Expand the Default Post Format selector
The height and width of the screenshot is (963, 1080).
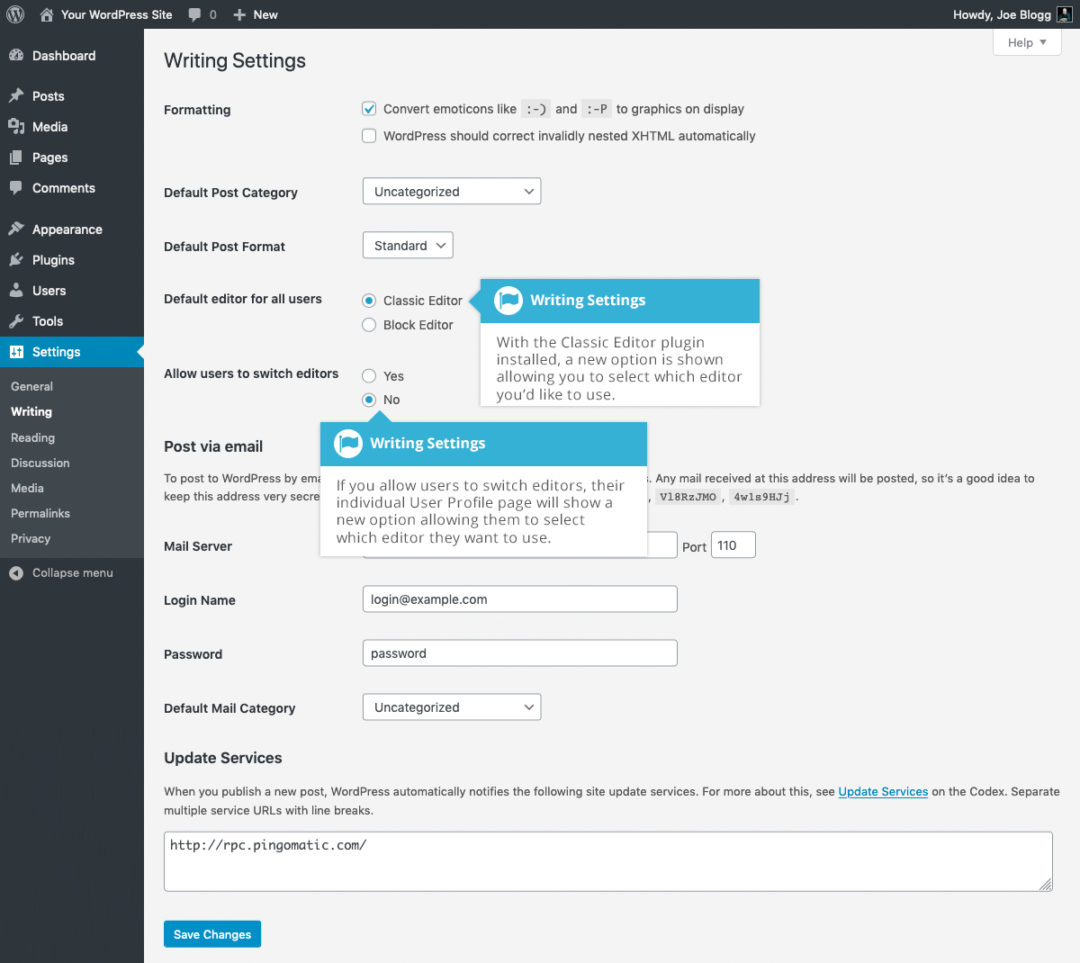click(x=407, y=245)
